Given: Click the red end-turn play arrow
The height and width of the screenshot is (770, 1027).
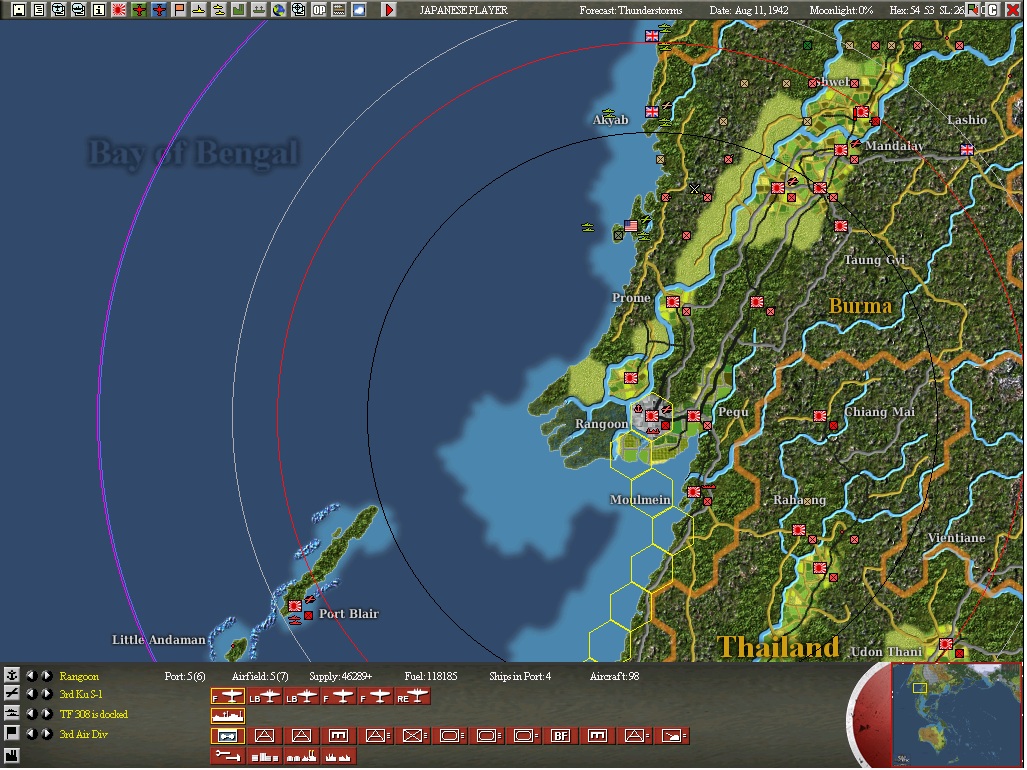Looking at the screenshot, I should point(389,10).
